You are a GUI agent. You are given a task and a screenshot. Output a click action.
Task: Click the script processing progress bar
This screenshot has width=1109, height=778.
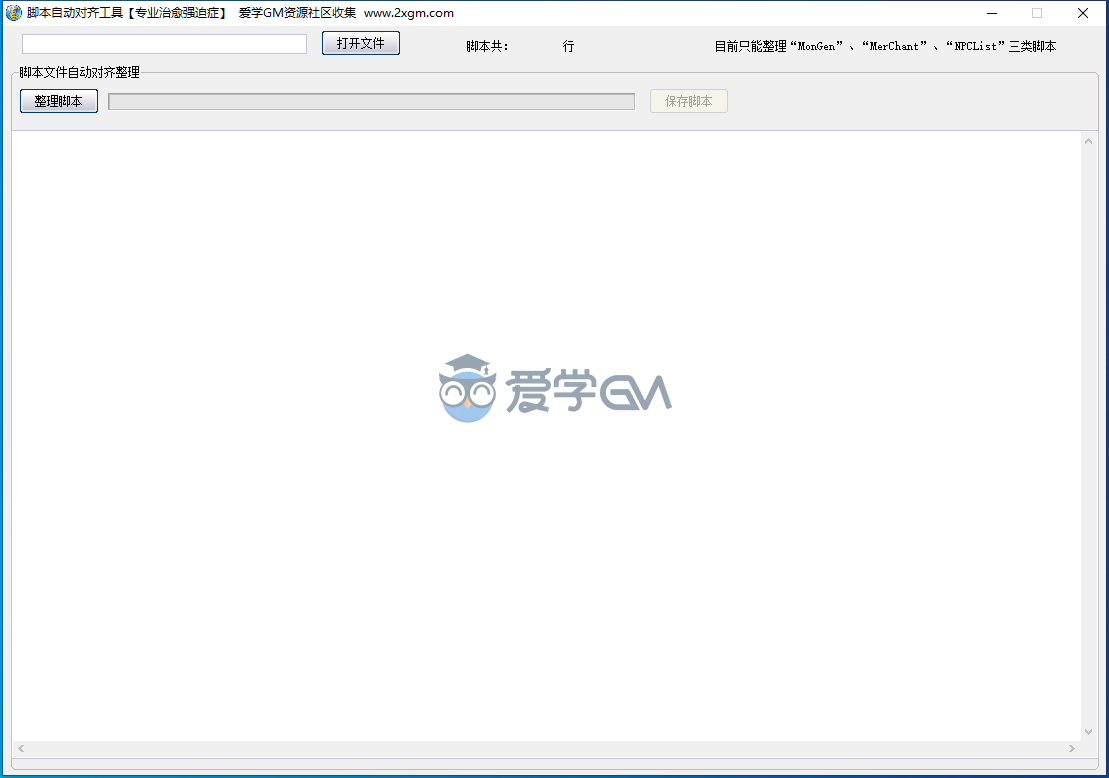(371, 102)
